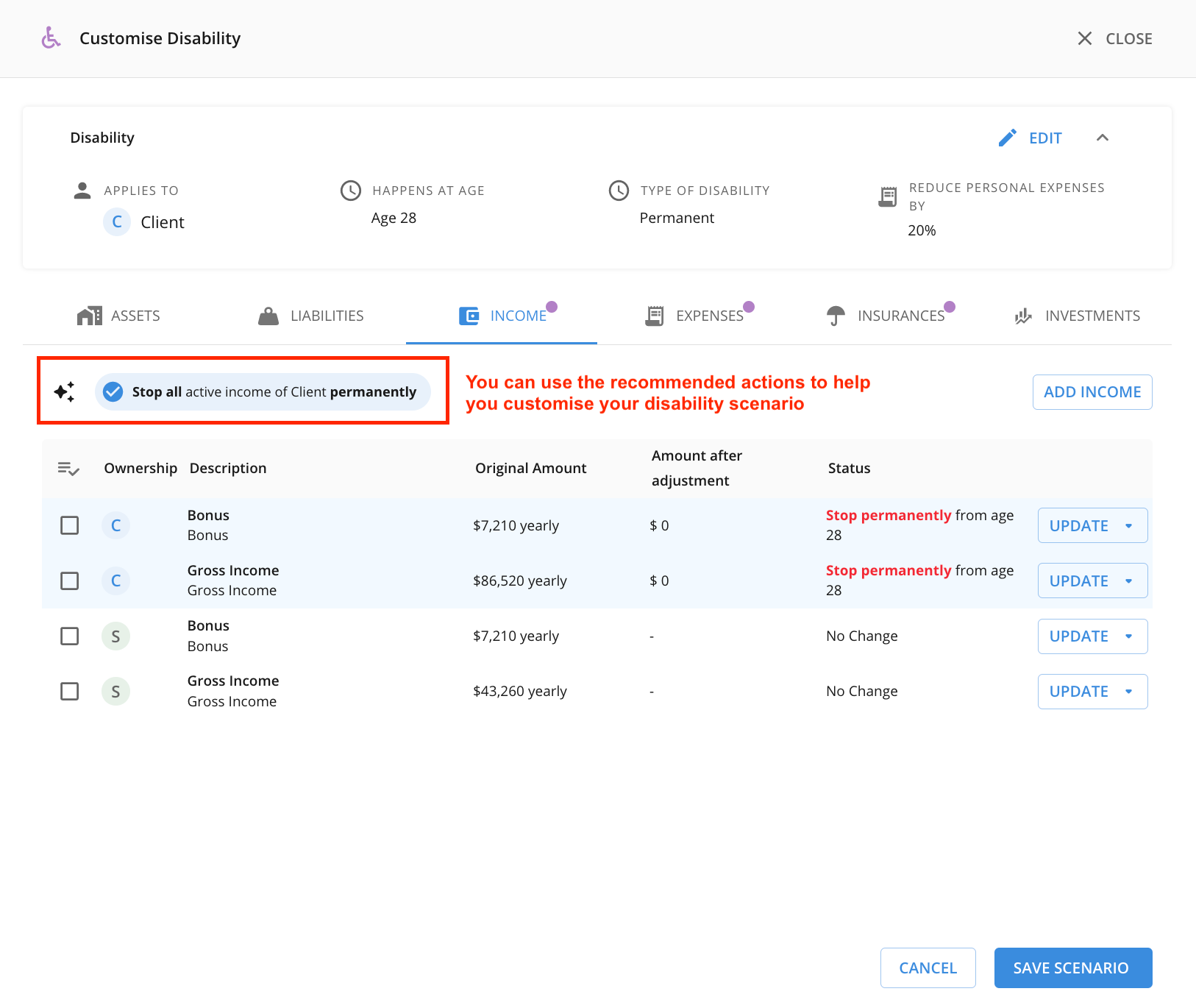Close the Customise Disability dialog
The height and width of the screenshot is (1008, 1196).
[1114, 39]
